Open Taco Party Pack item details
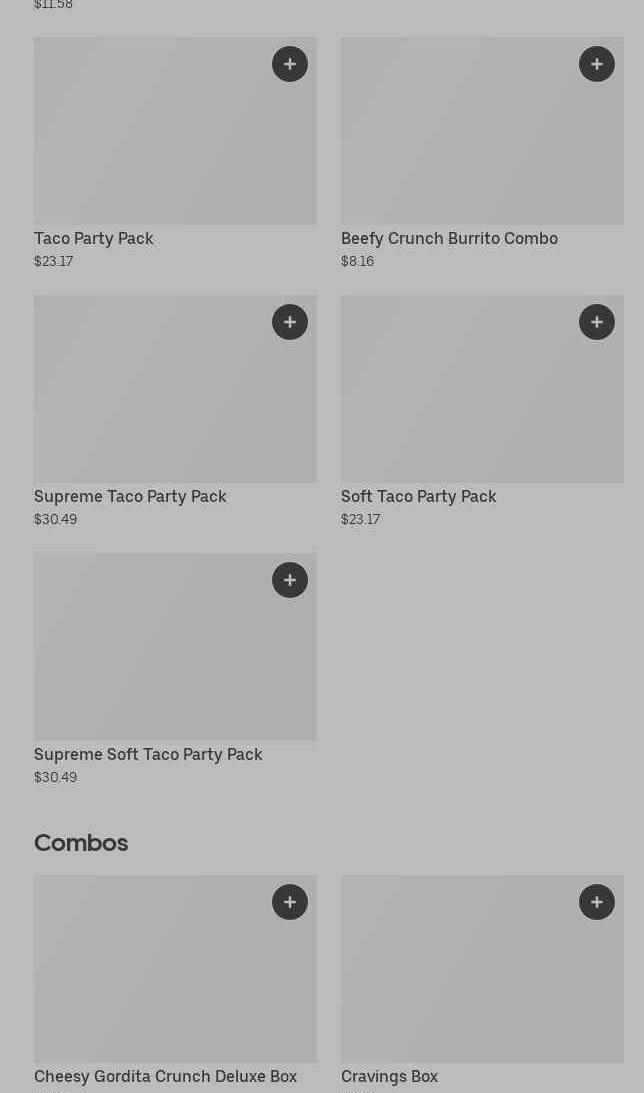Image resolution: width=644 pixels, height=1093 pixels. [94, 238]
